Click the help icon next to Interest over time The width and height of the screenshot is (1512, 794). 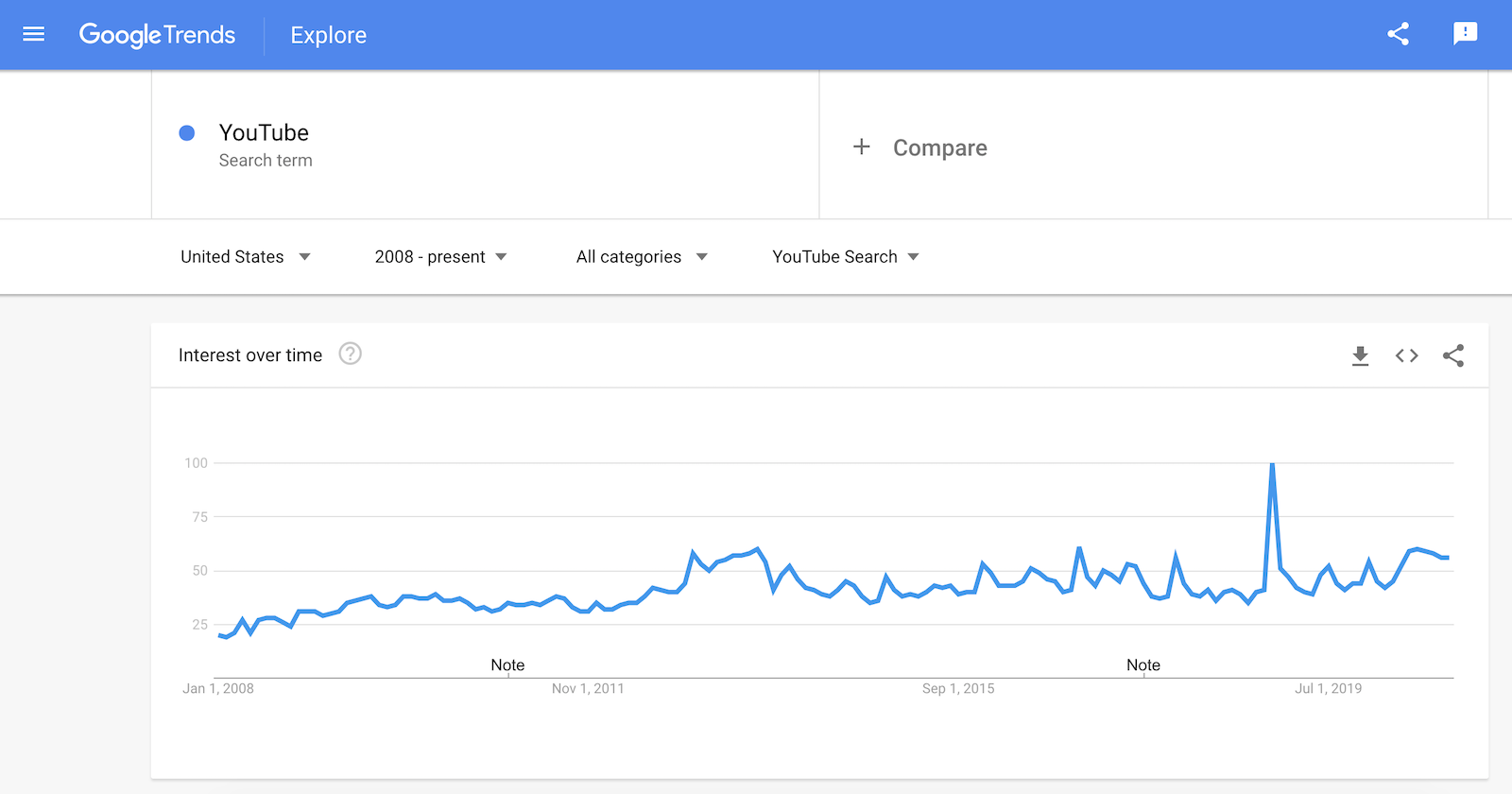350,354
